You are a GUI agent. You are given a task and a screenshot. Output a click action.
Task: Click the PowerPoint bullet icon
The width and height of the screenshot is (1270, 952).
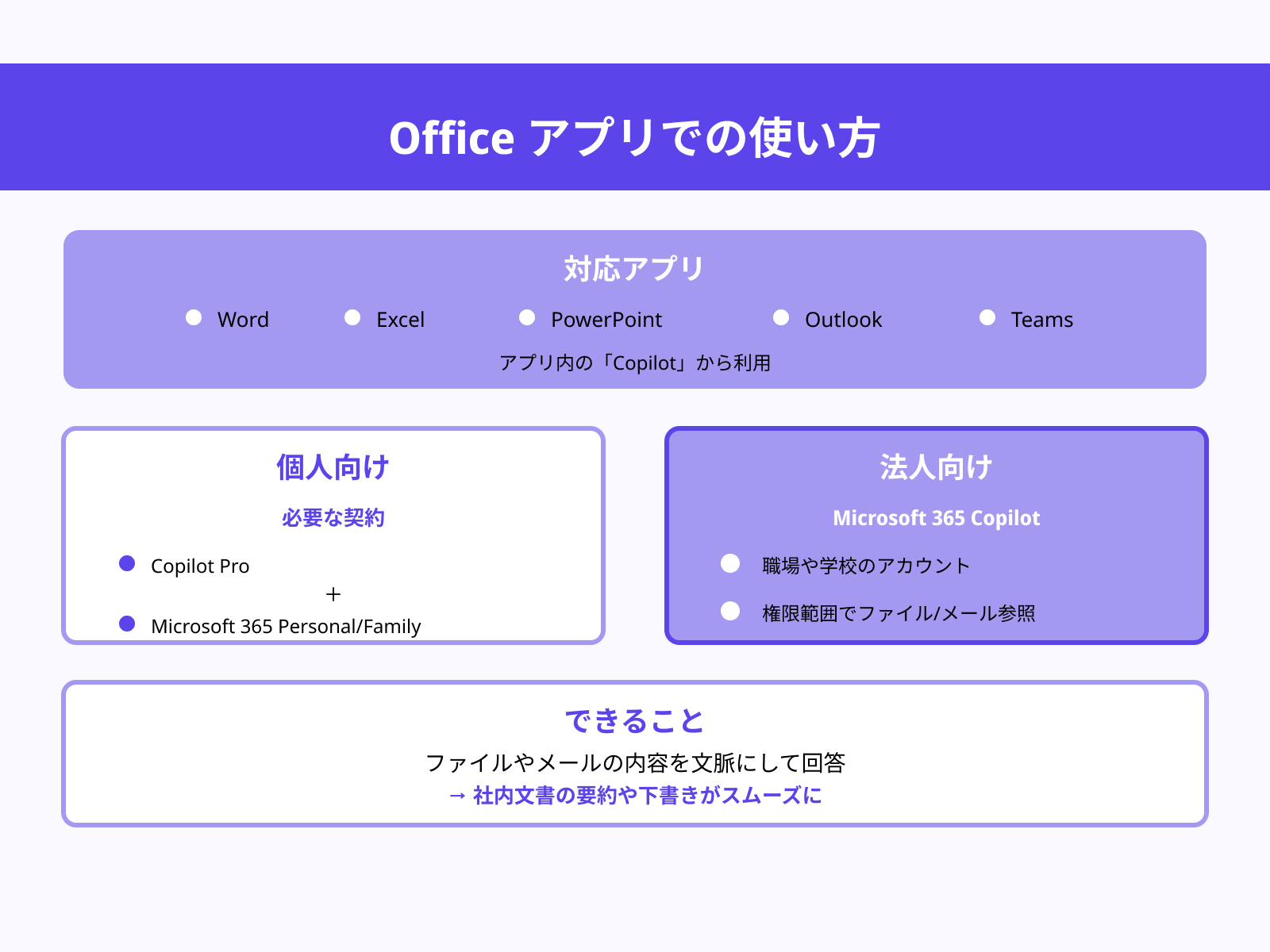point(526,317)
